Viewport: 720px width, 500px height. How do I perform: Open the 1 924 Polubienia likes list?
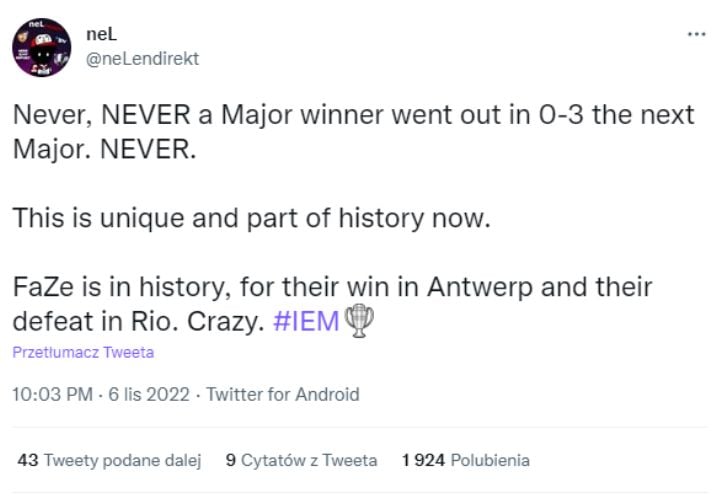tap(465, 460)
